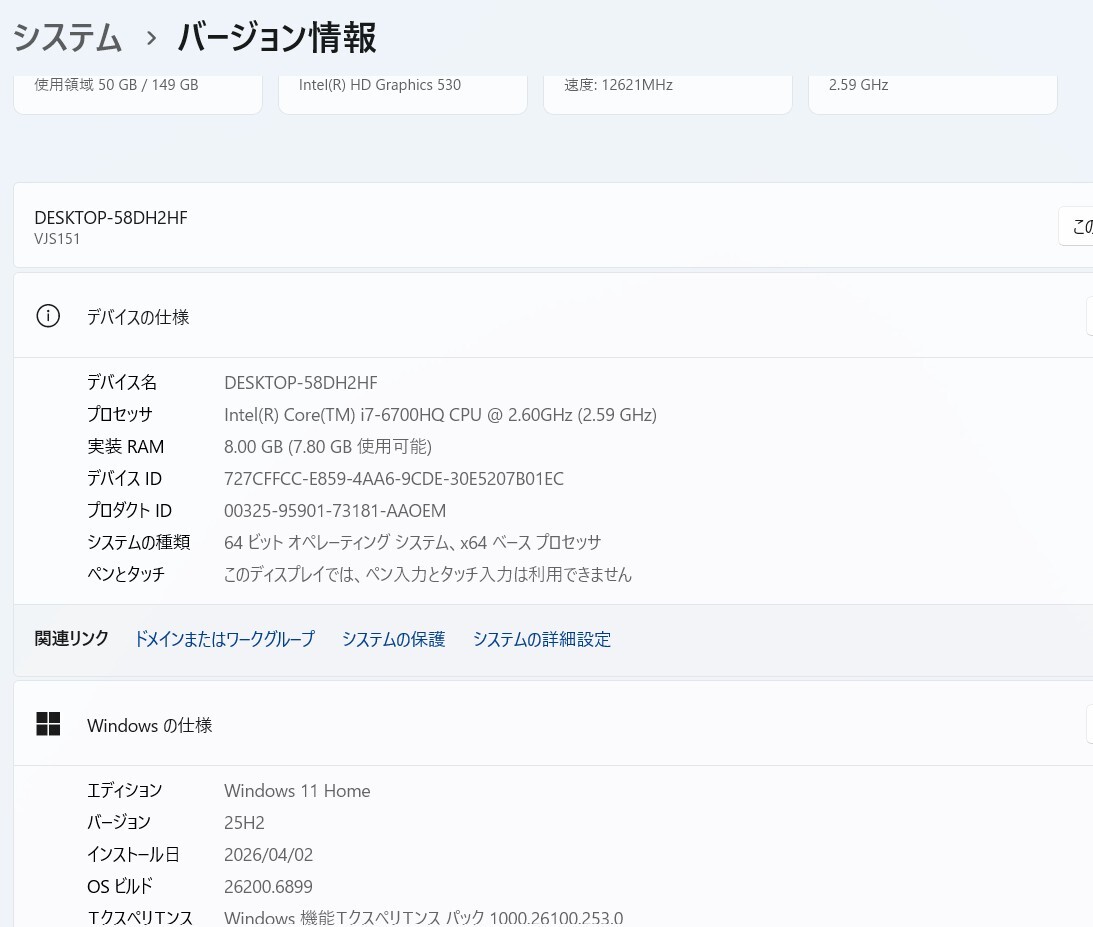Image resolution: width=1093 pixels, height=927 pixels.
Task: Click the Windows logo icon beside Windows の仕様
Action: (x=48, y=724)
